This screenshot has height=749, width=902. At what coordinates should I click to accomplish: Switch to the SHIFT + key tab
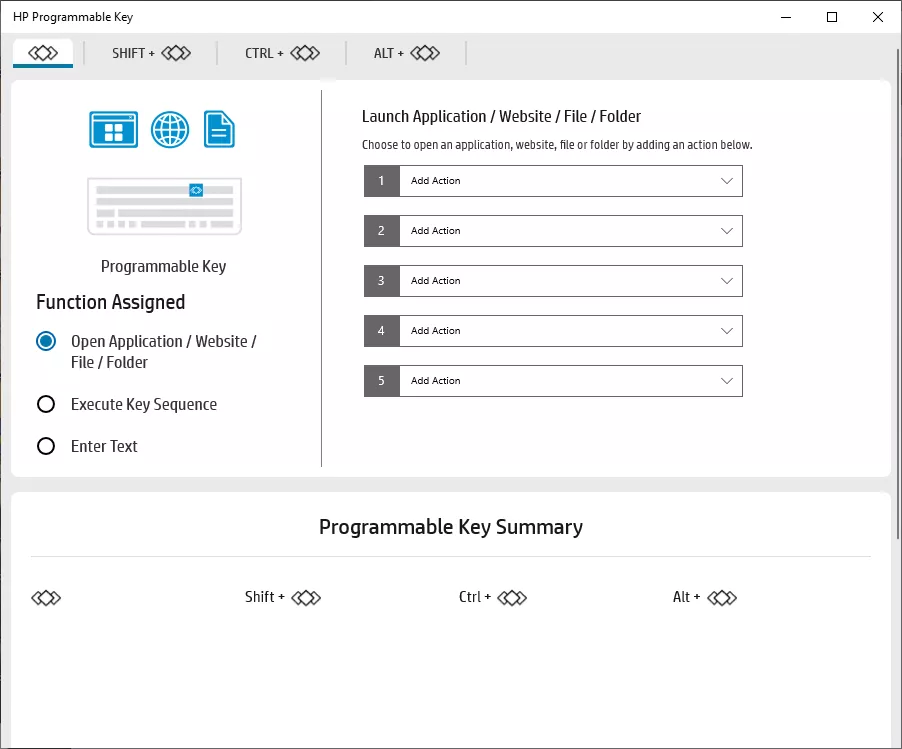[151, 53]
